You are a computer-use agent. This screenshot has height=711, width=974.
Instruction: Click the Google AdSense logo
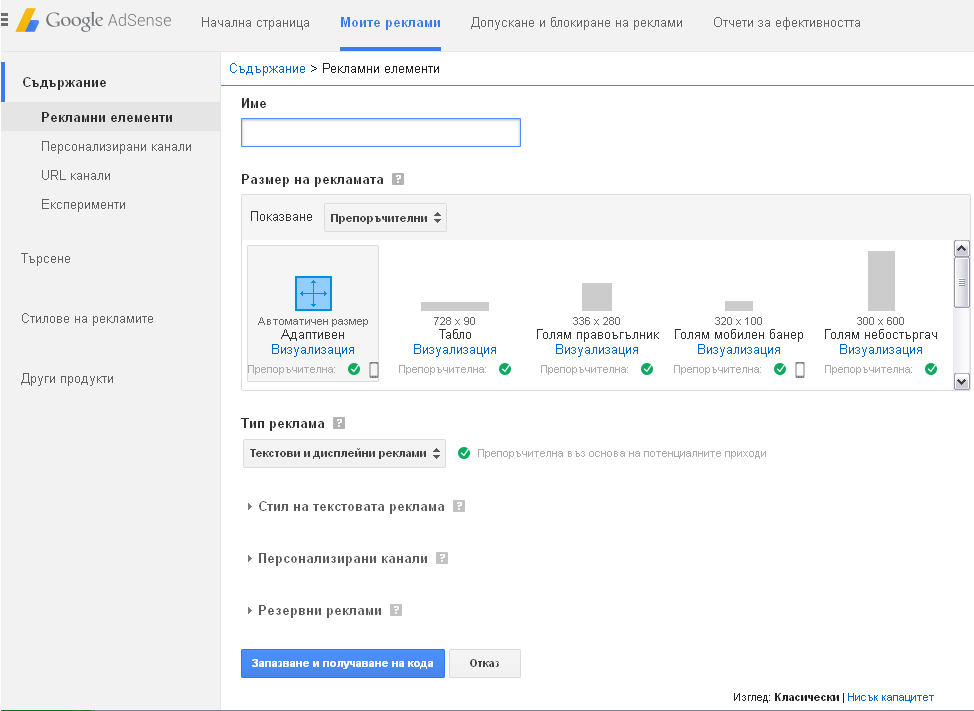click(x=94, y=21)
